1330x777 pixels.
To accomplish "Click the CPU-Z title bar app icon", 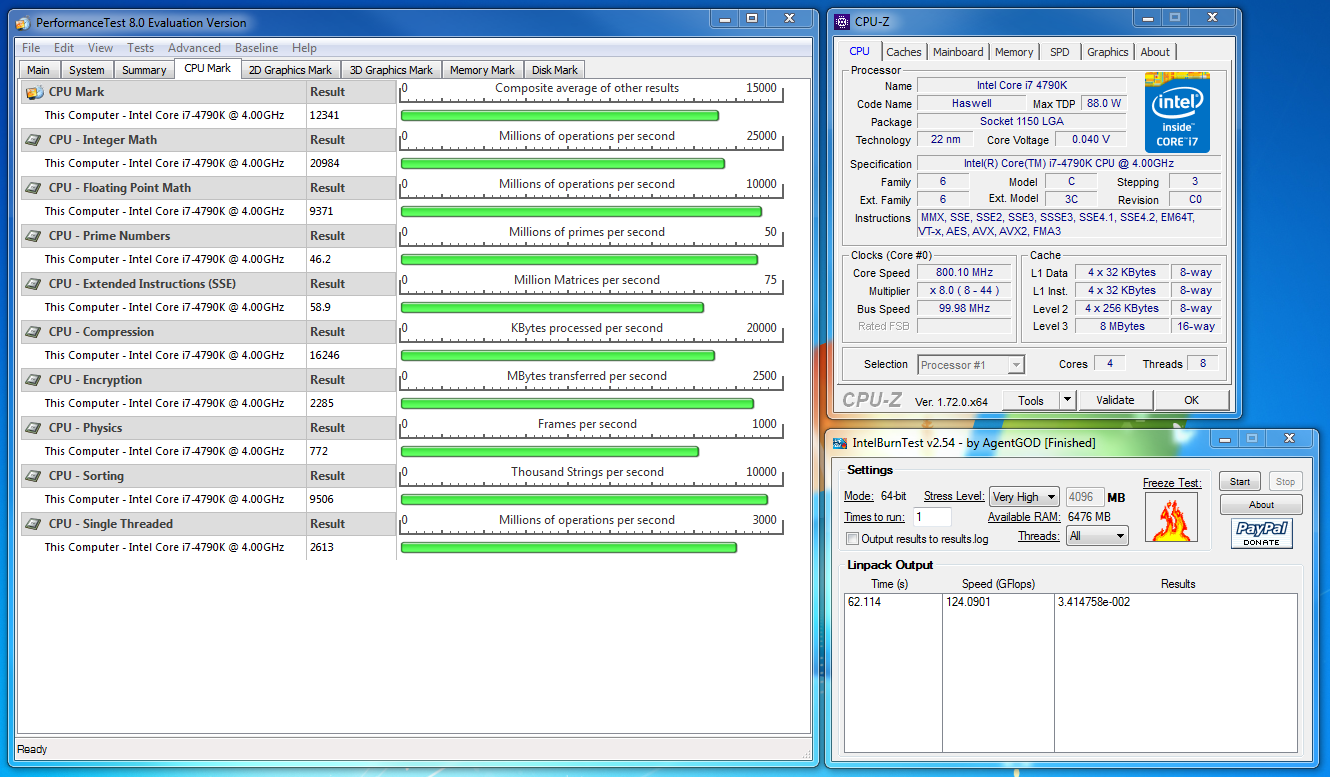I will pyautogui.click(x=842, y=22).
